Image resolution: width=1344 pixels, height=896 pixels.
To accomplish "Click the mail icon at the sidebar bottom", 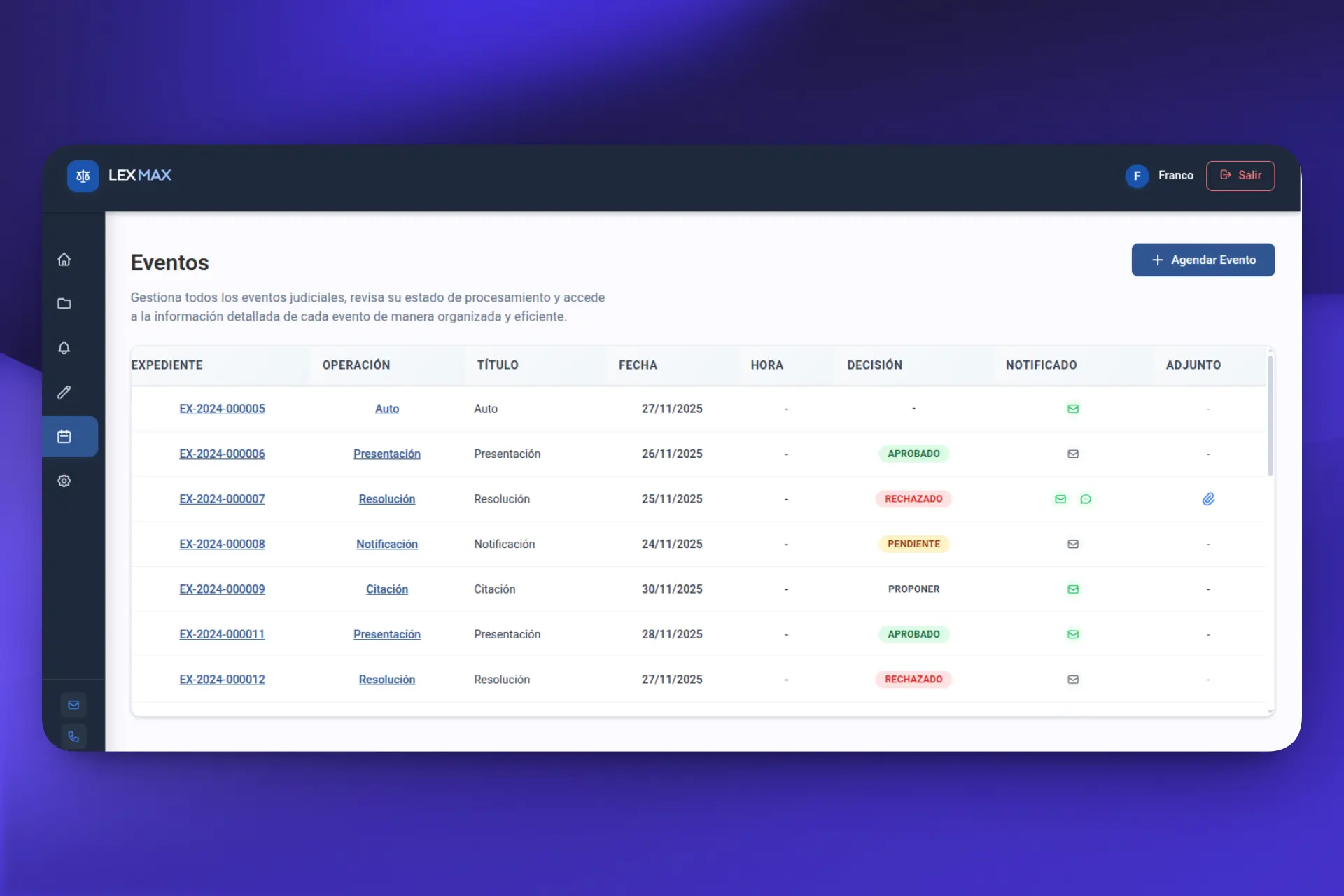I will [x=73, y=705].
